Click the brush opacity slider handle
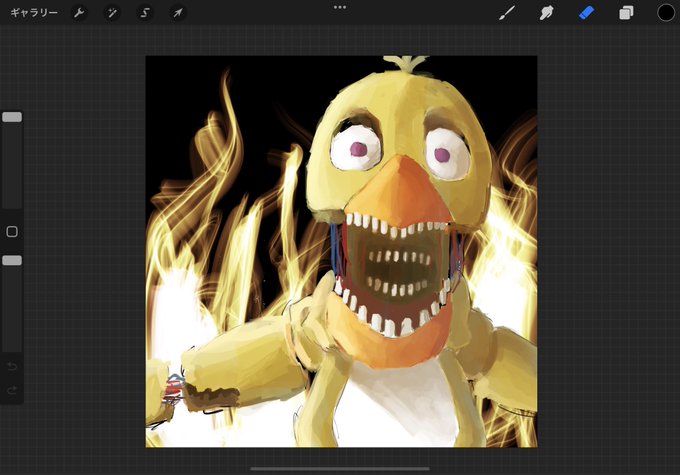Image resolution: width=680 pixels, height=475 pixels. (x=12, y=260)
